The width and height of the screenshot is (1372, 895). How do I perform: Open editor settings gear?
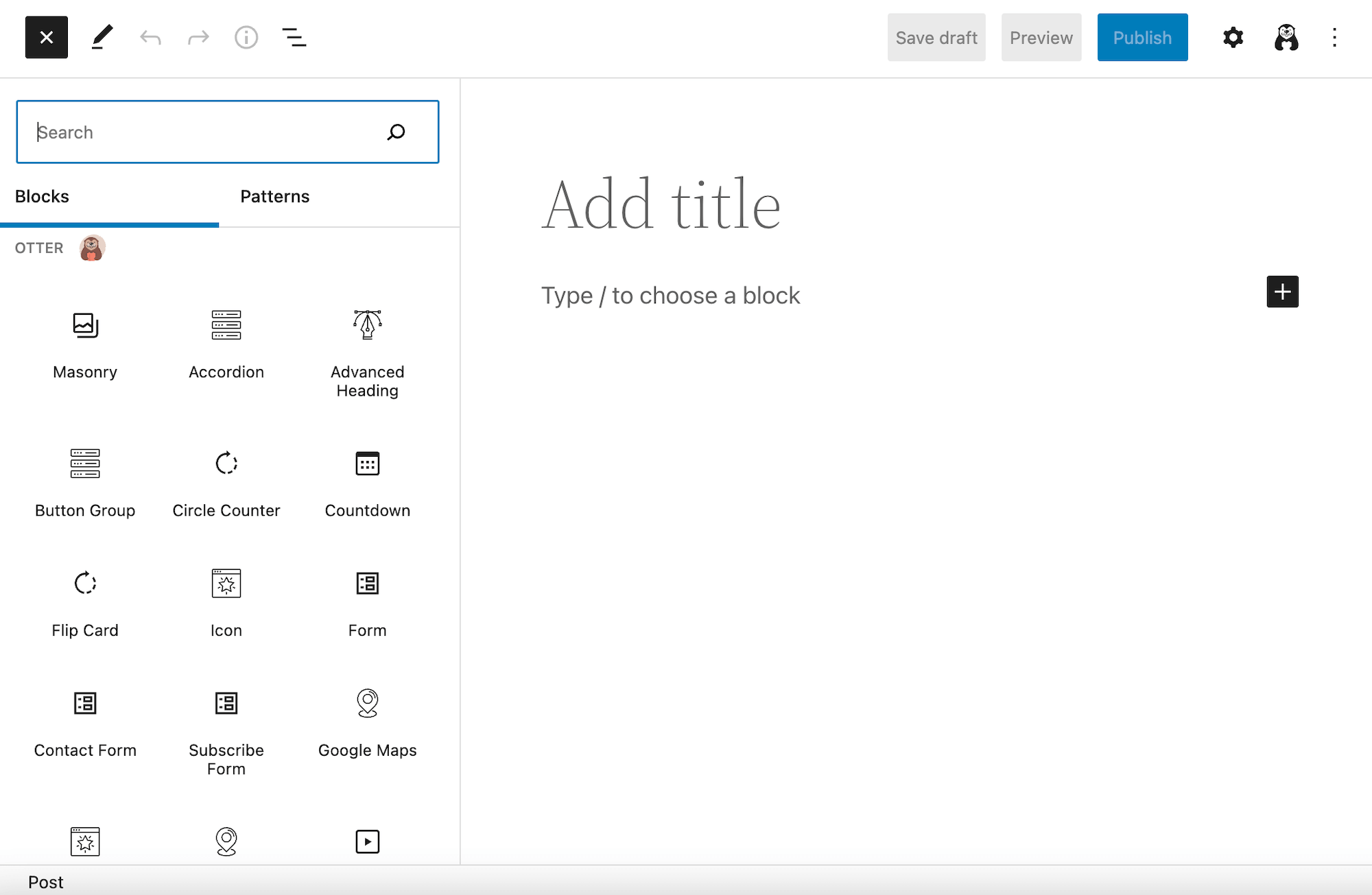(x=1233, y=37)
